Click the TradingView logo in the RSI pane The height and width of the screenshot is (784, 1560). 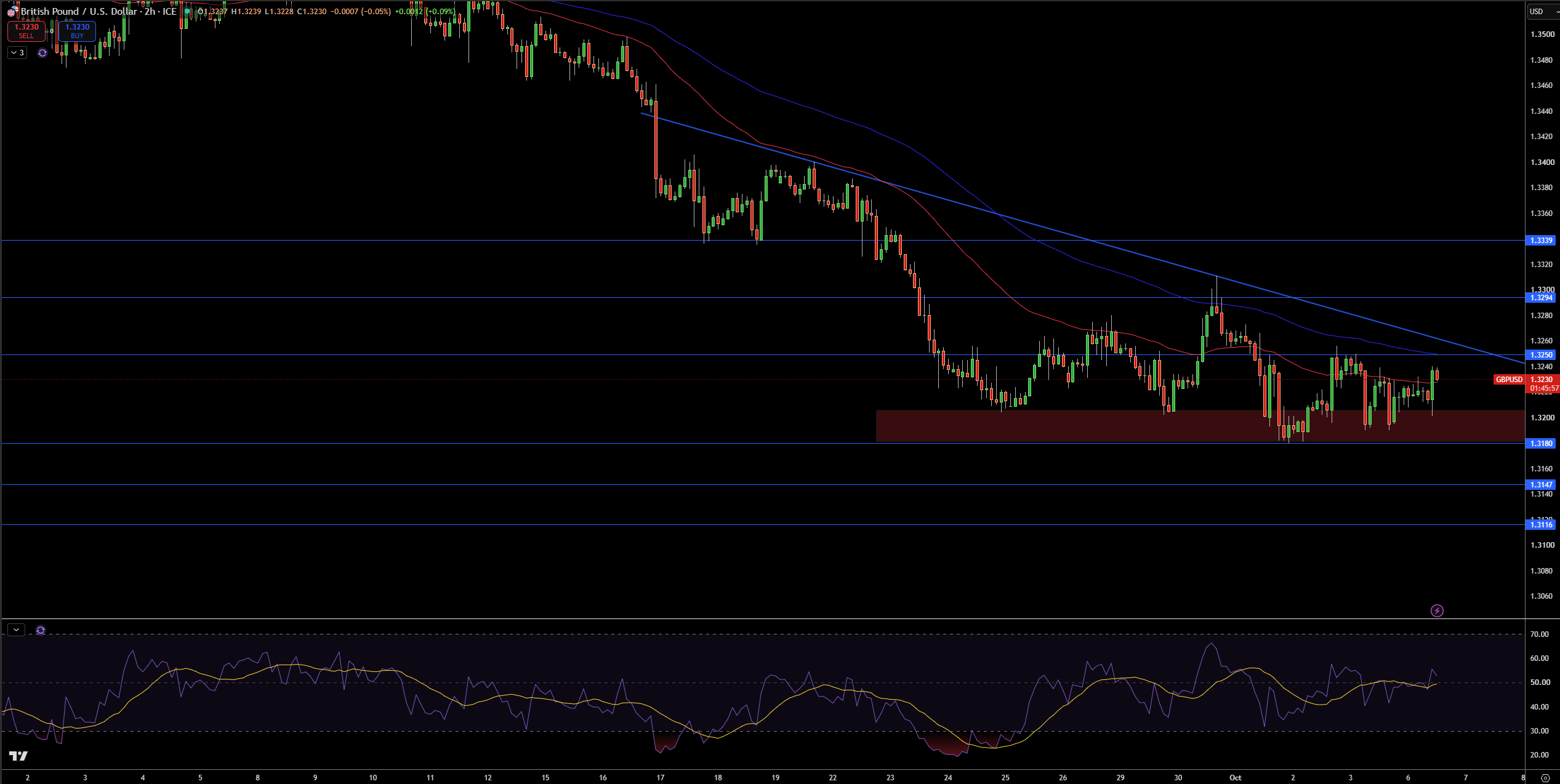tap(18, 756)
